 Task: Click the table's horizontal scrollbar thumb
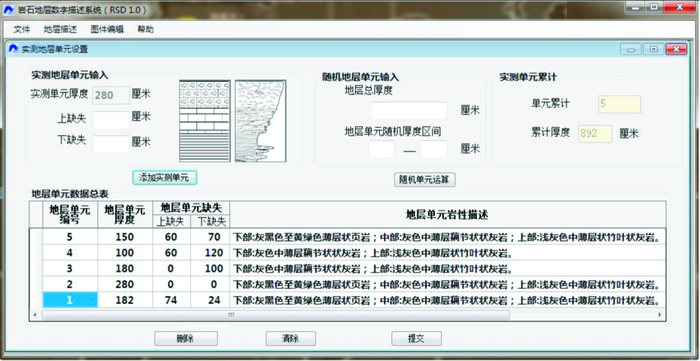275,315
